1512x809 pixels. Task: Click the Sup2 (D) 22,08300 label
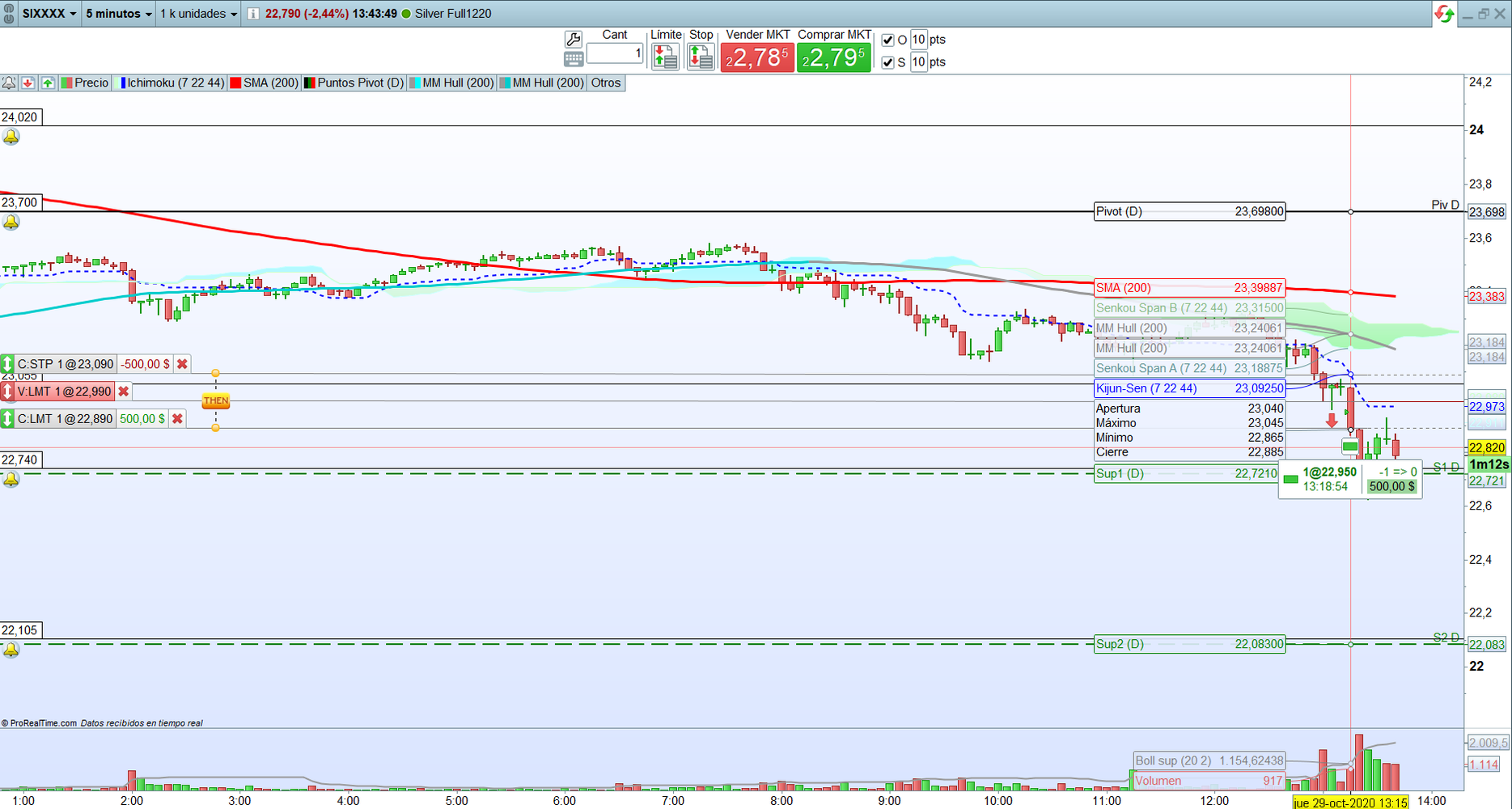(x=1189, y=644)
